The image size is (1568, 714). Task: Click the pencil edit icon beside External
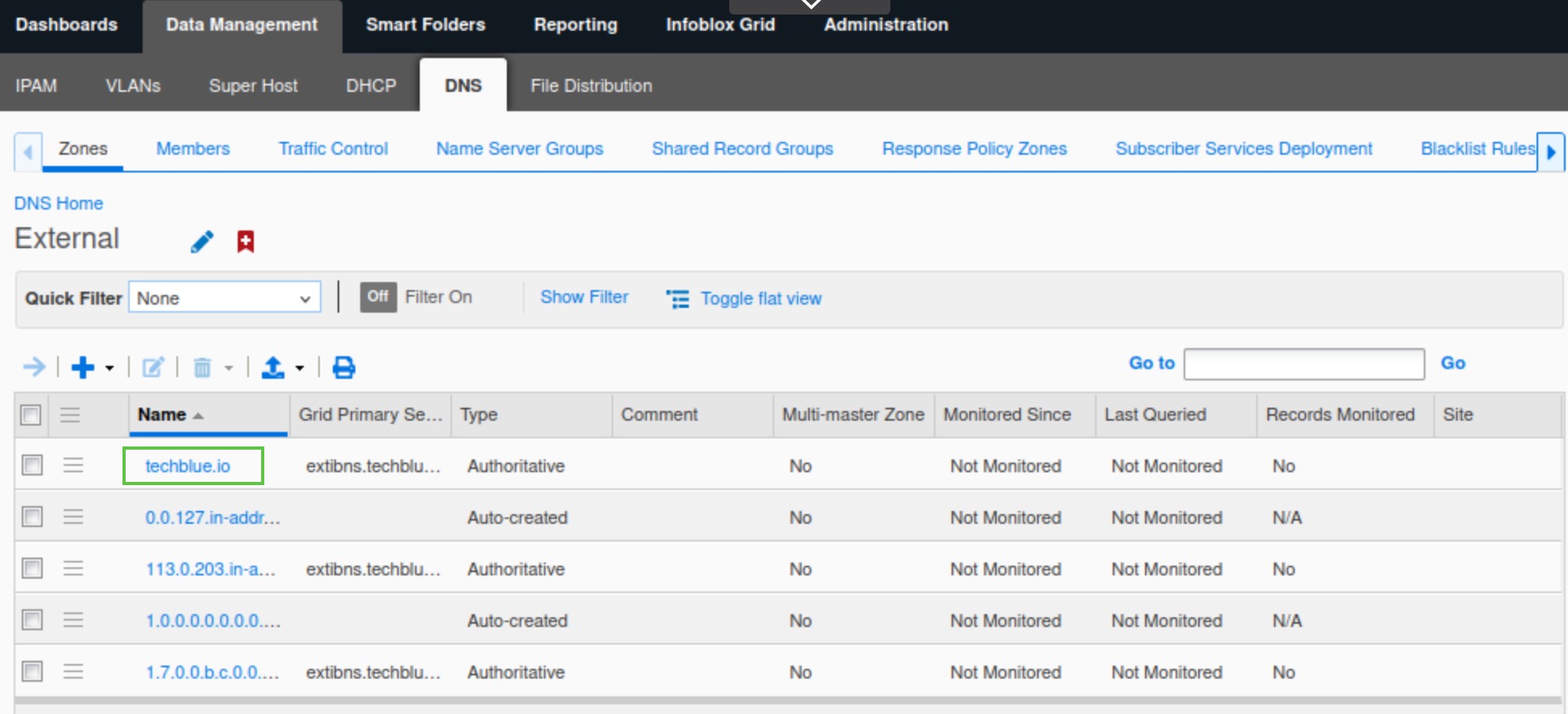click(x=201, y=242)
